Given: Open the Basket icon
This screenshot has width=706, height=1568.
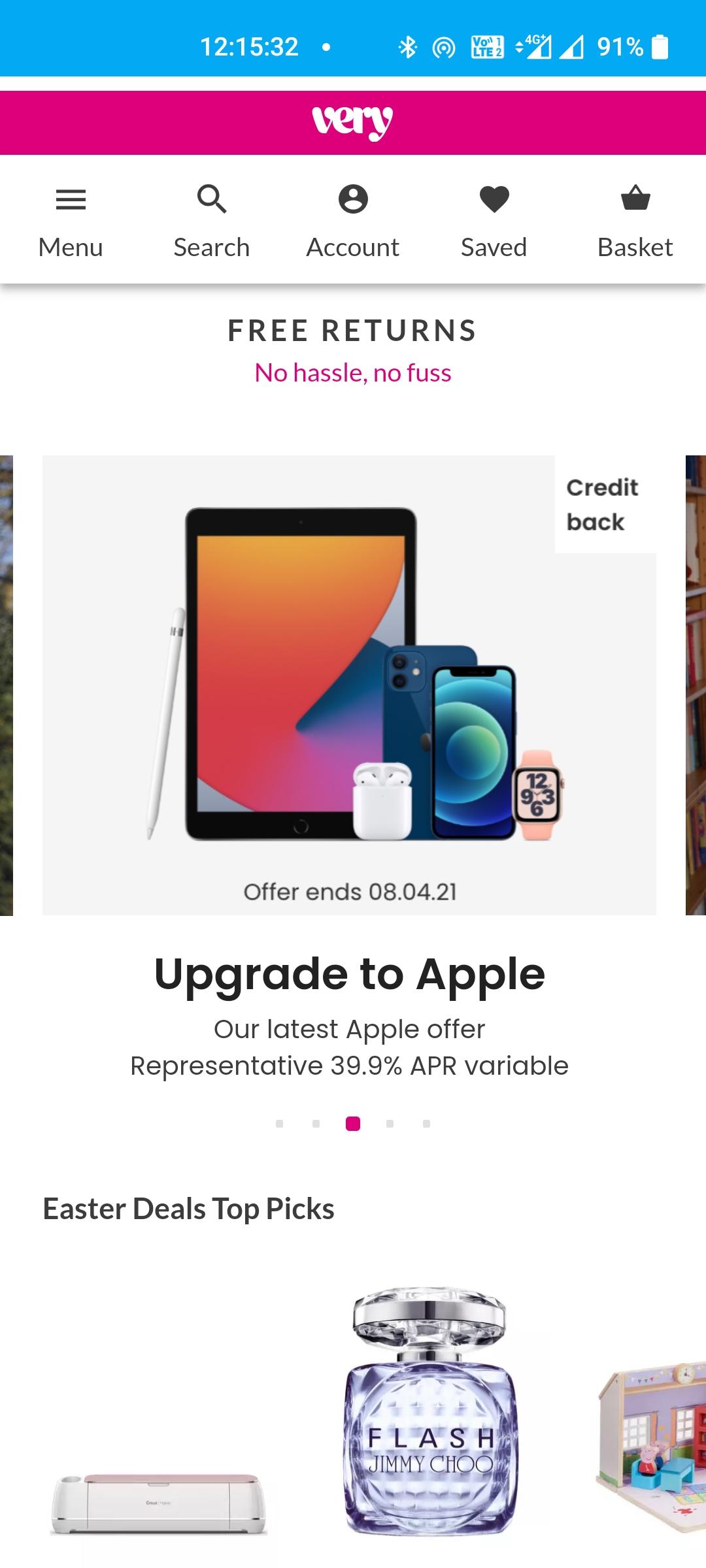Looking at the screenshot, I should tap(635, 198).
